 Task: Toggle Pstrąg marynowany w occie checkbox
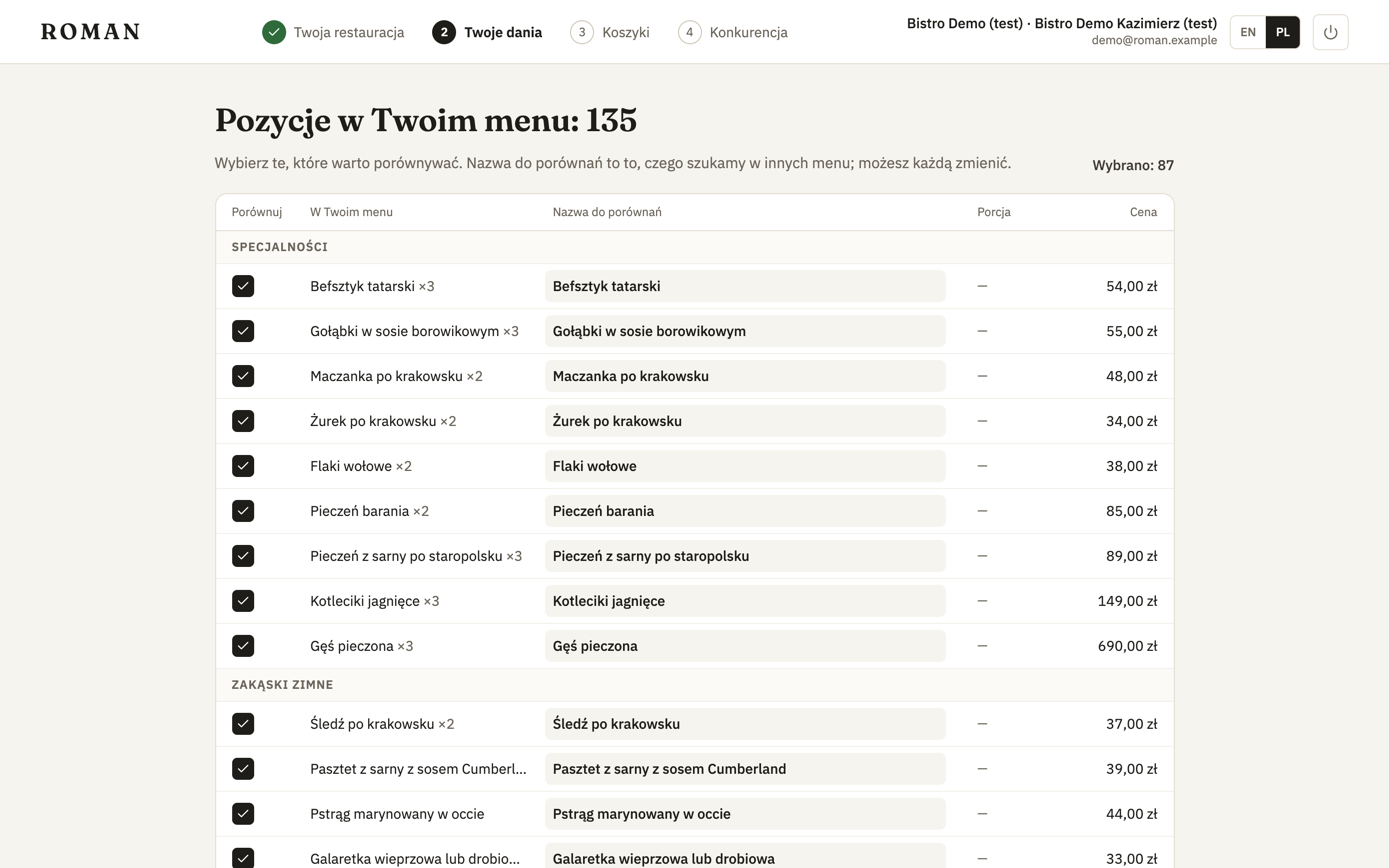(x=243, y=814)
